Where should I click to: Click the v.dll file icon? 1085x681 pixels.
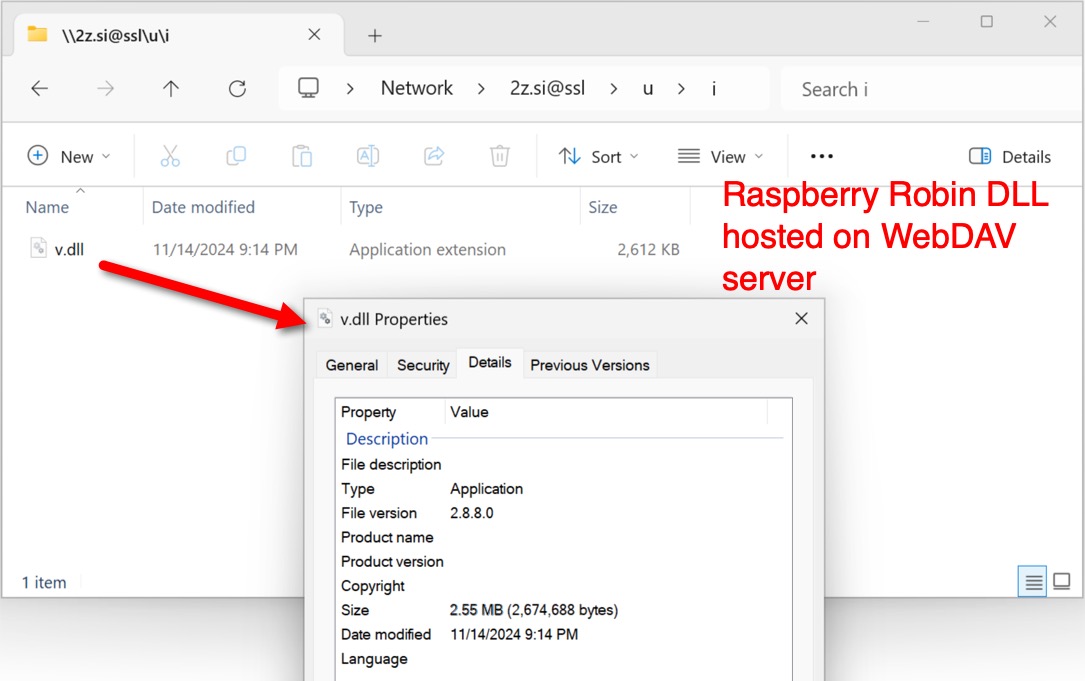point(39,247)
